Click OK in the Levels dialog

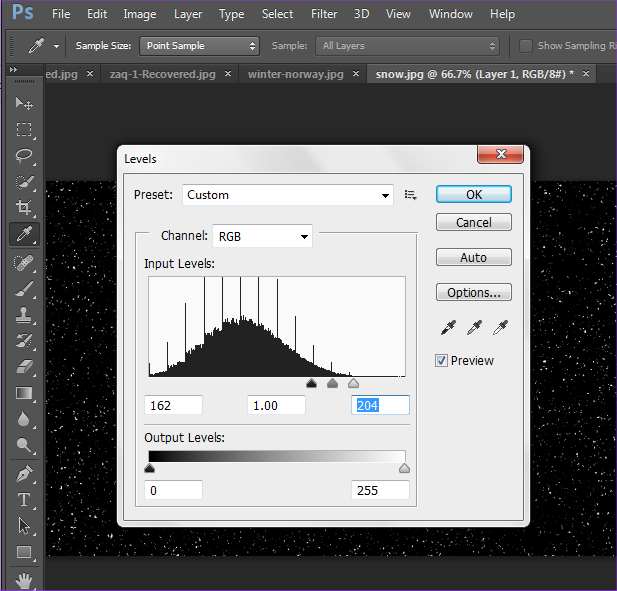coord(473,195)
